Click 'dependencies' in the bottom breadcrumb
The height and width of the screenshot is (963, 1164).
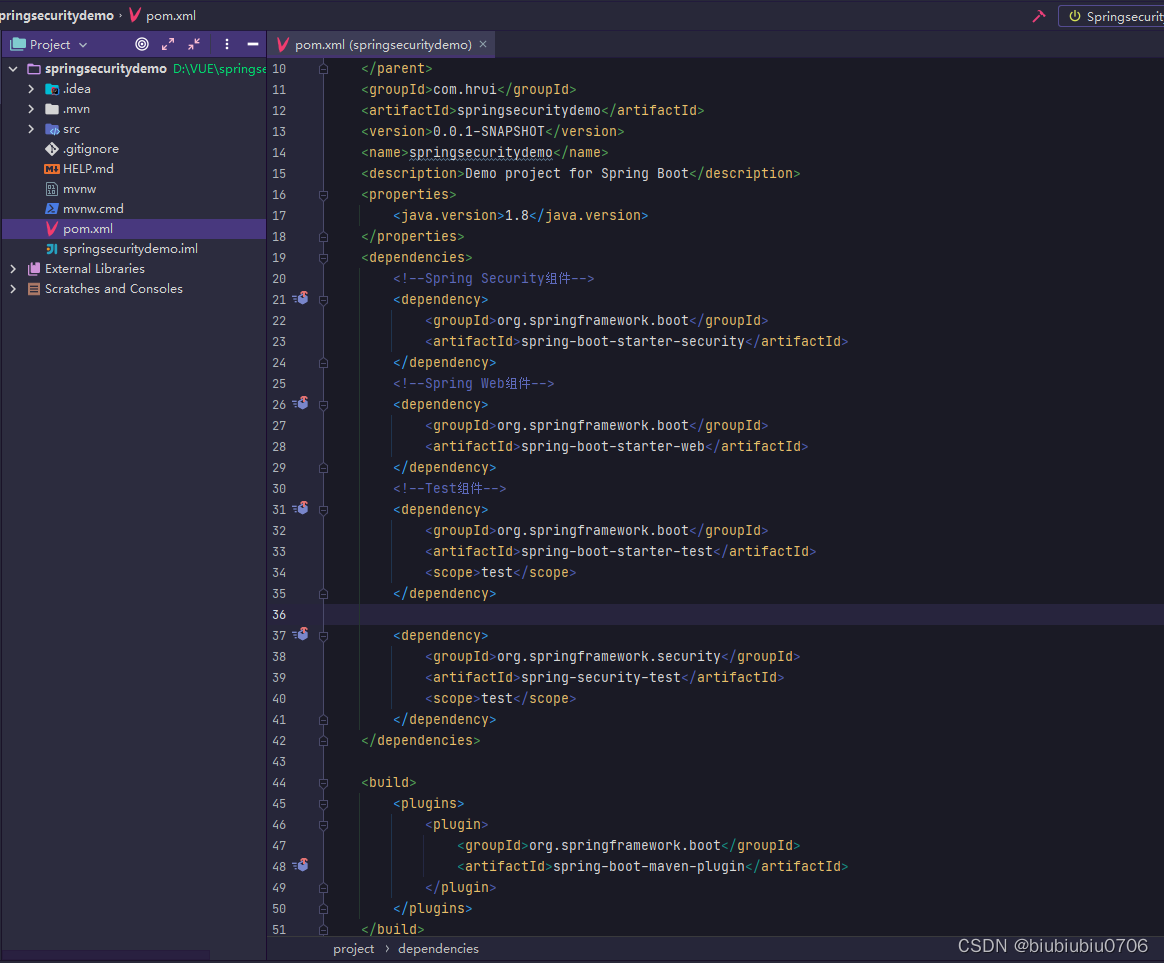[x=438, y=948]
